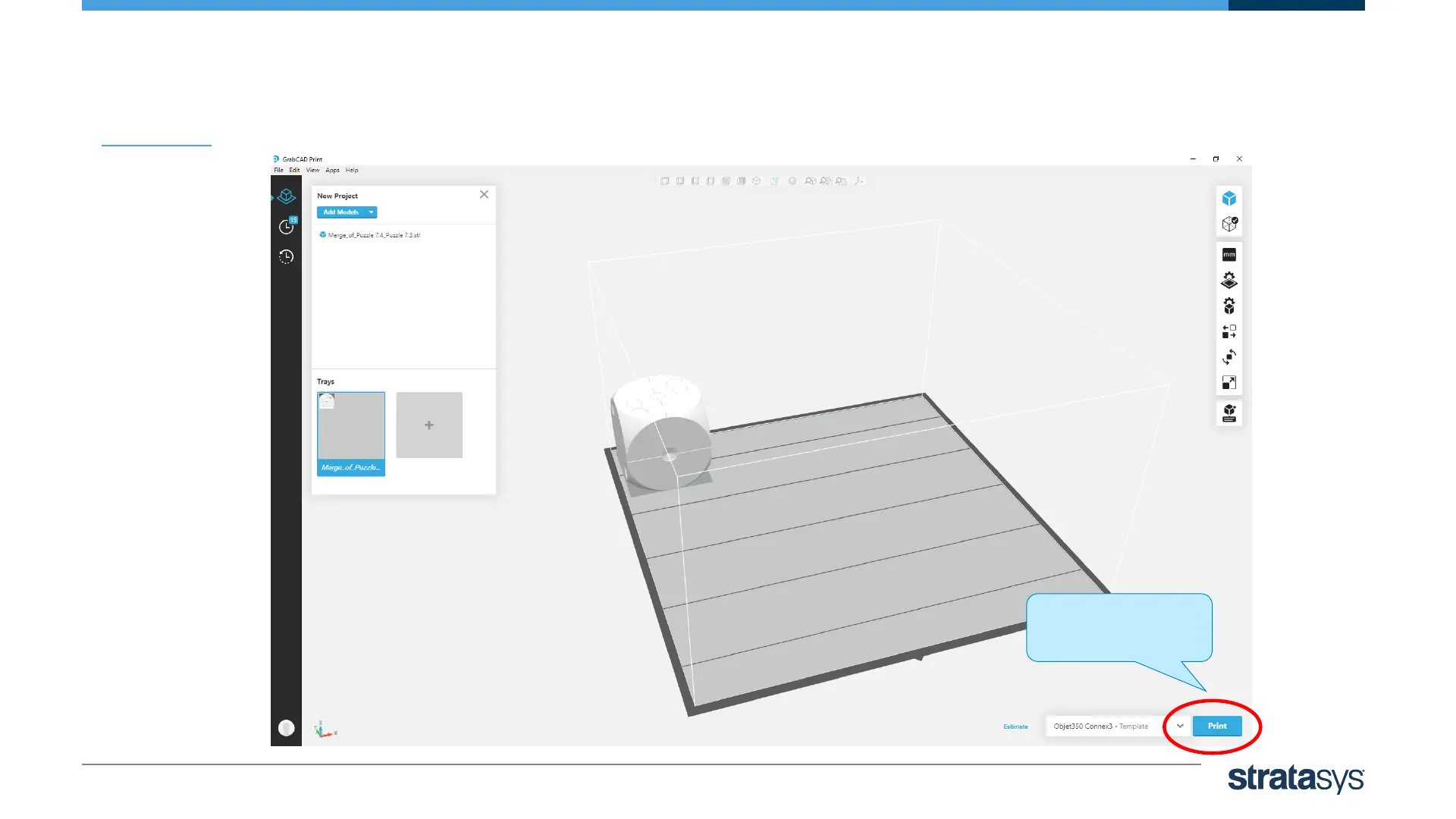Open the History clock icon in sidebar
Screen dimensions: 1456x819
287,256
